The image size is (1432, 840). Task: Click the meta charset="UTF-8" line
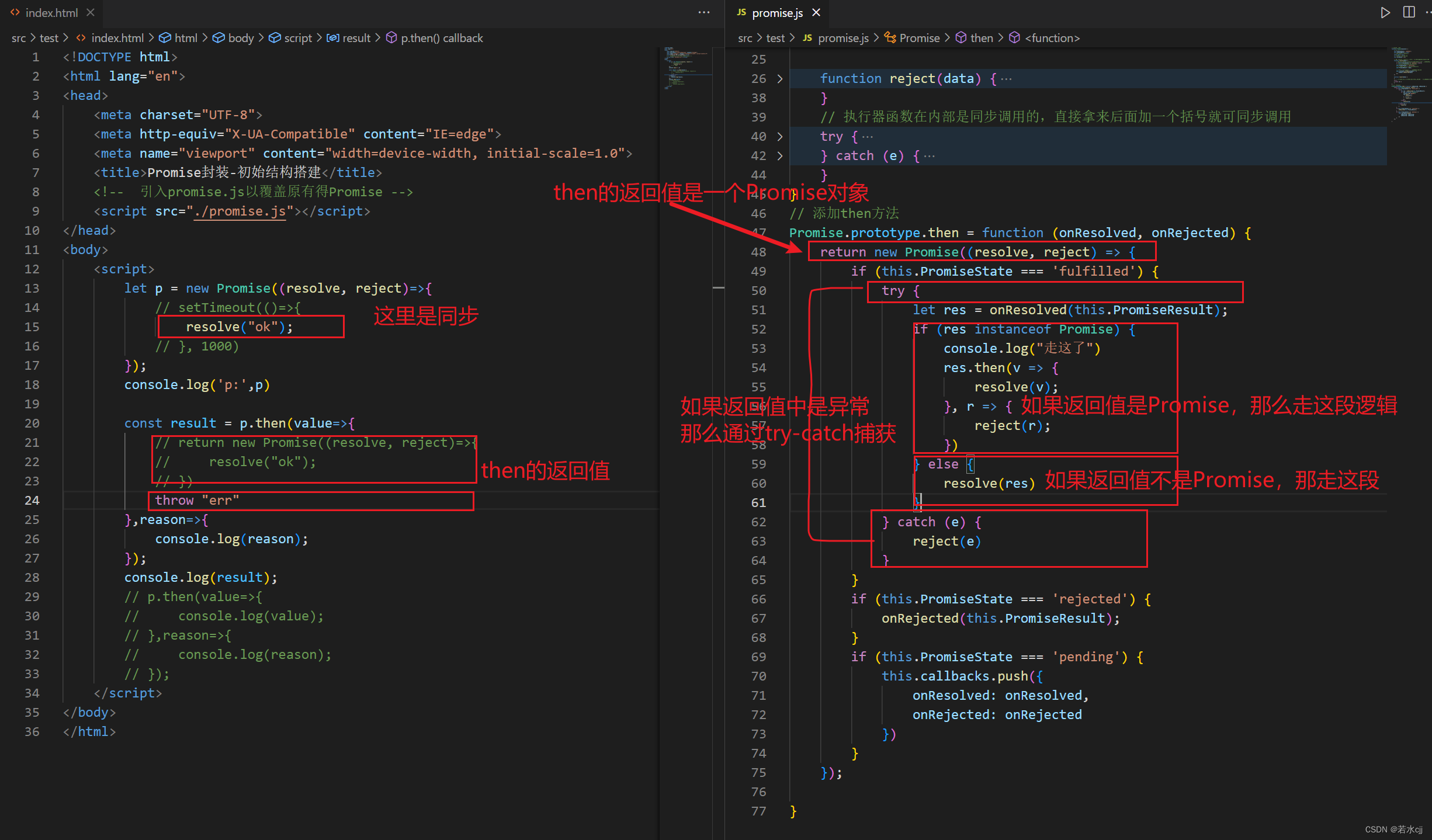click(x=178, y=114)
